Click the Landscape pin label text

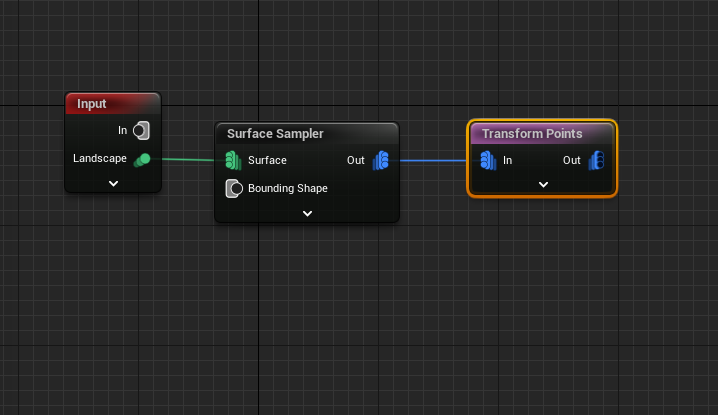click(x=100, y=159)
